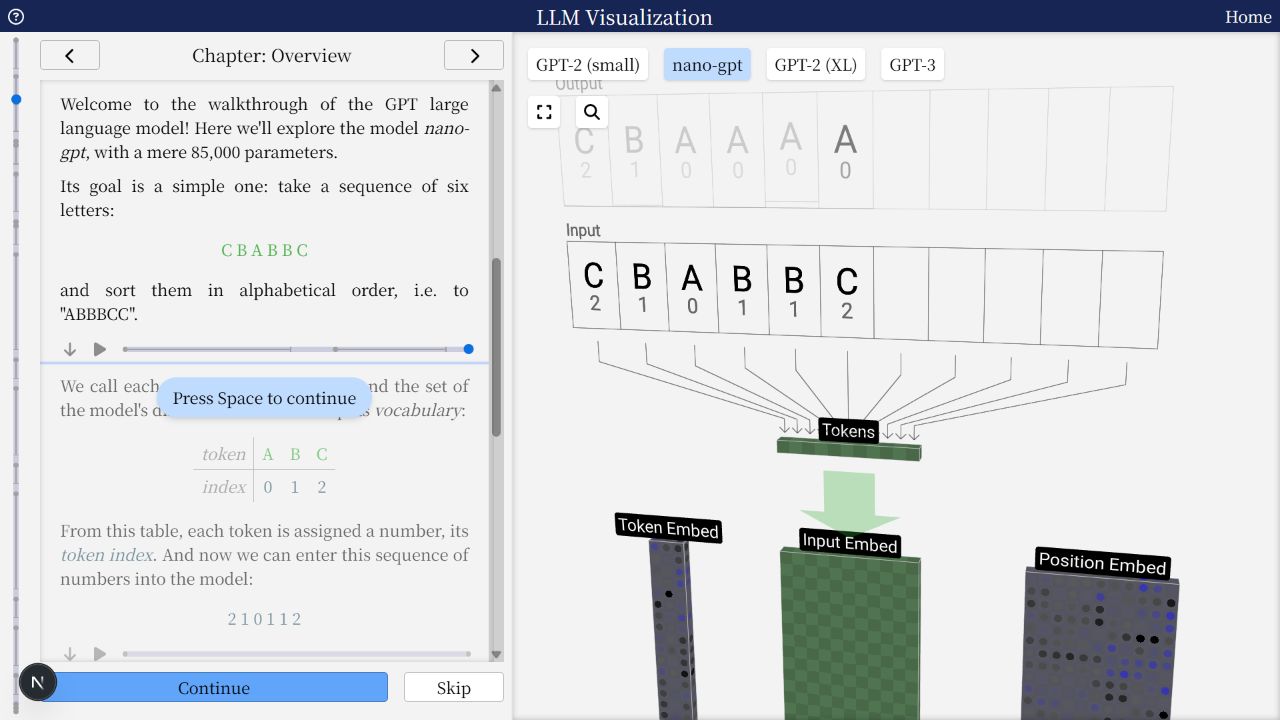Select the nano-gpt model
Viewport: 1280px width, 720px height.
[707, 65]
